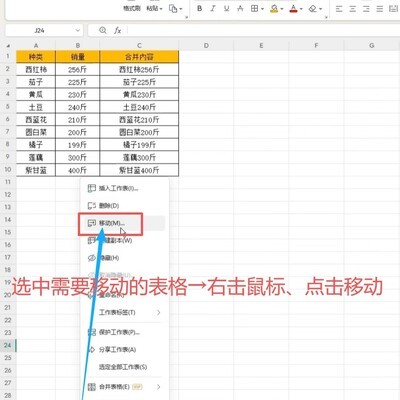Image resolution: width=400 pixels, height=400 pixels.
Task: Select cell 圆白菜 in column A
Action: [36, 132]
